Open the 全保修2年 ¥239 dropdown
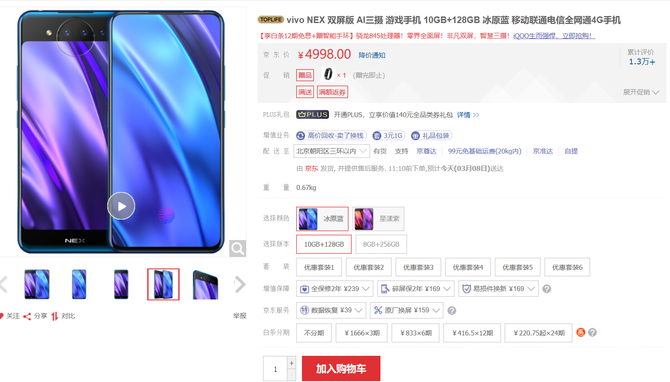 point(335,289)
